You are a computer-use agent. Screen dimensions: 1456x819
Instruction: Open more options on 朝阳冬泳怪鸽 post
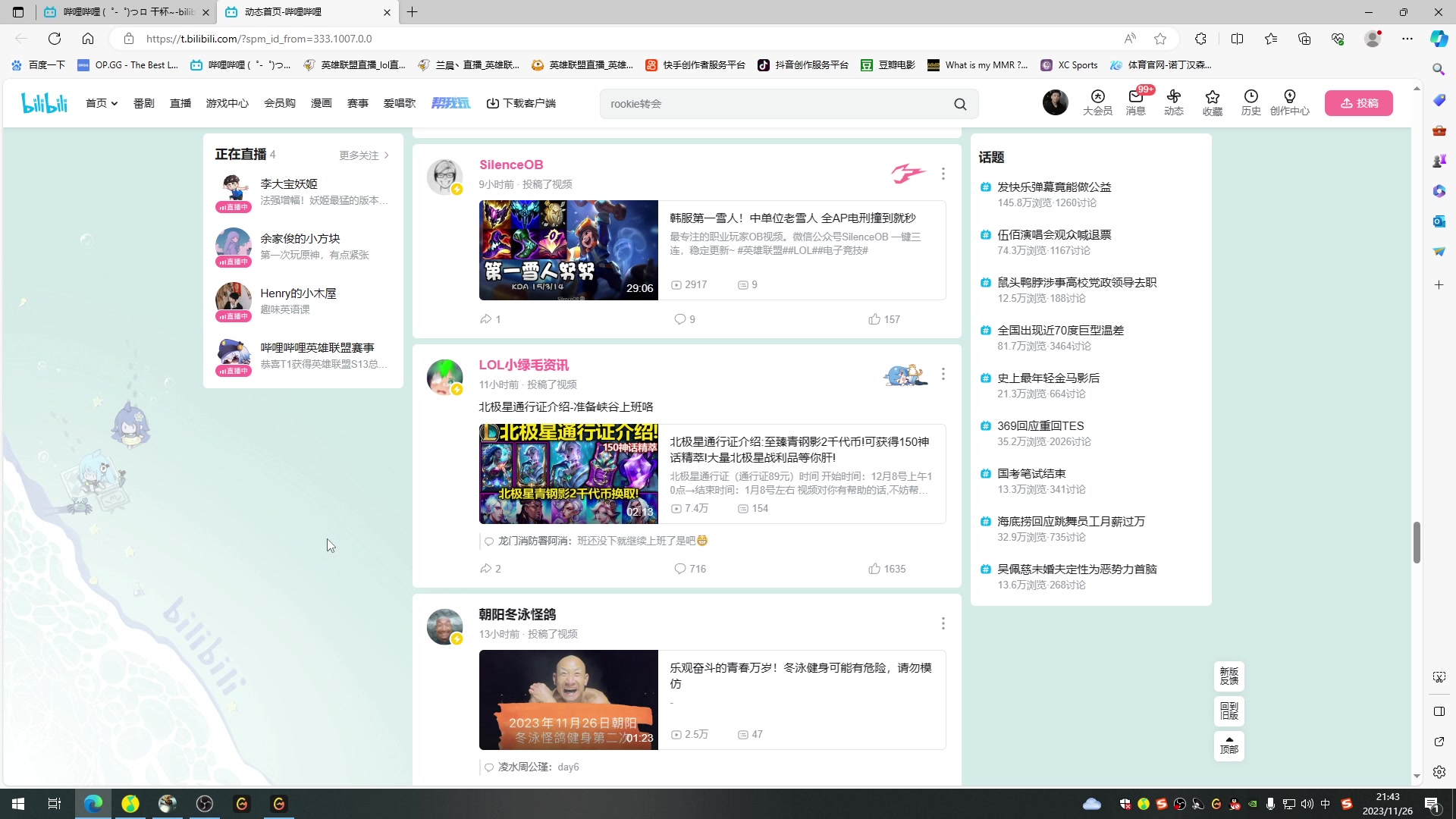click(943, 623)
